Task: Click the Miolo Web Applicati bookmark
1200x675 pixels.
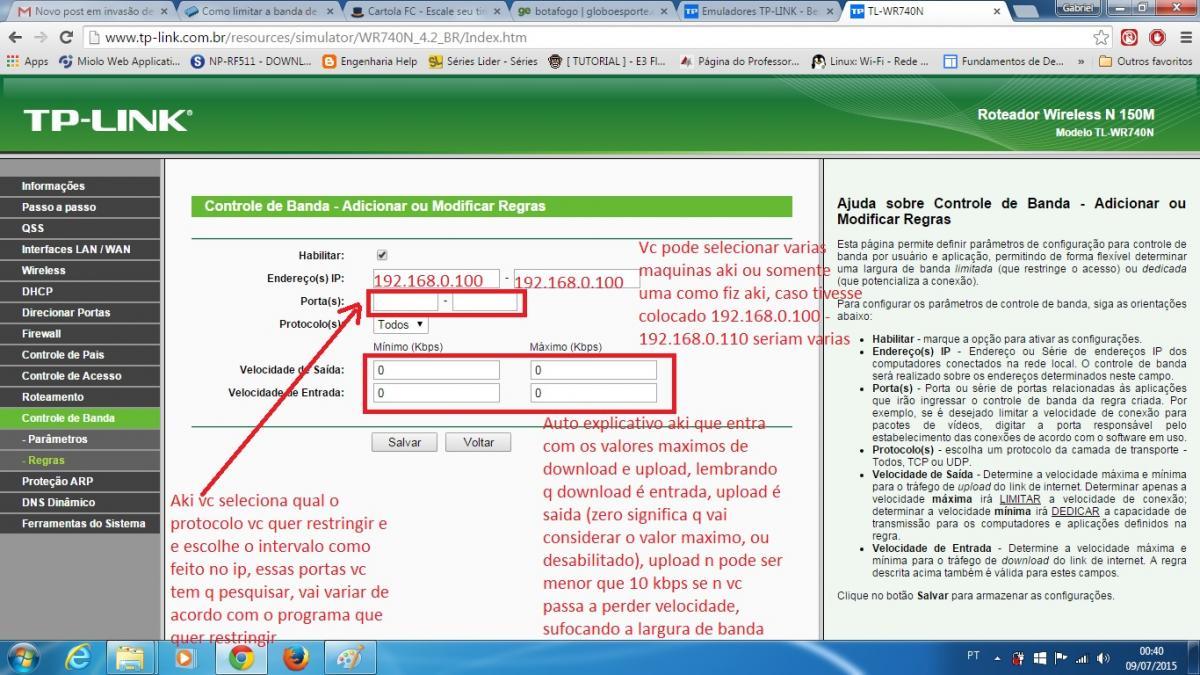Action: coord(120,61)
